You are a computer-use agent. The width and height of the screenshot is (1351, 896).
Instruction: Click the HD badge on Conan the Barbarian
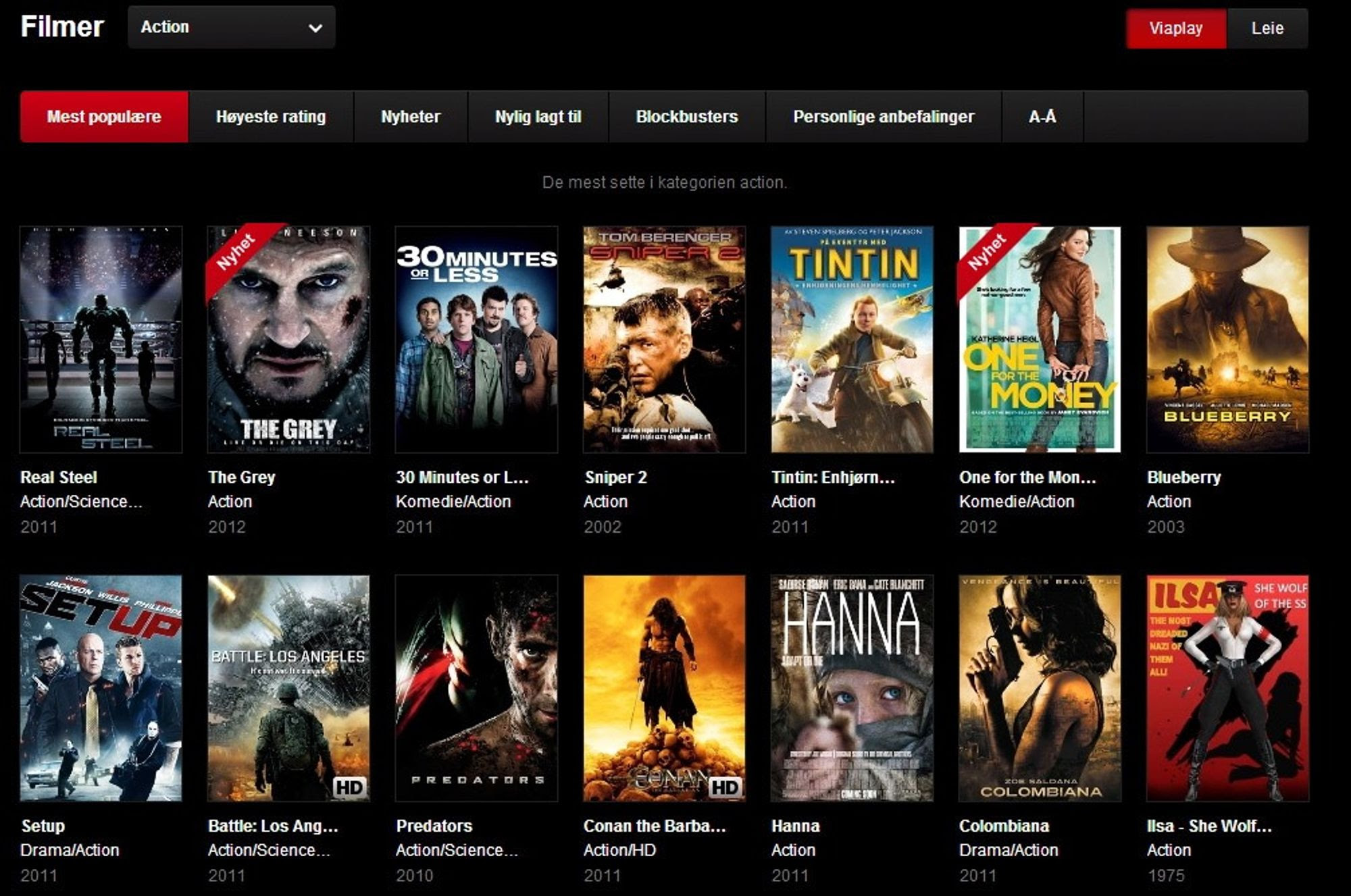coord(725,787)
